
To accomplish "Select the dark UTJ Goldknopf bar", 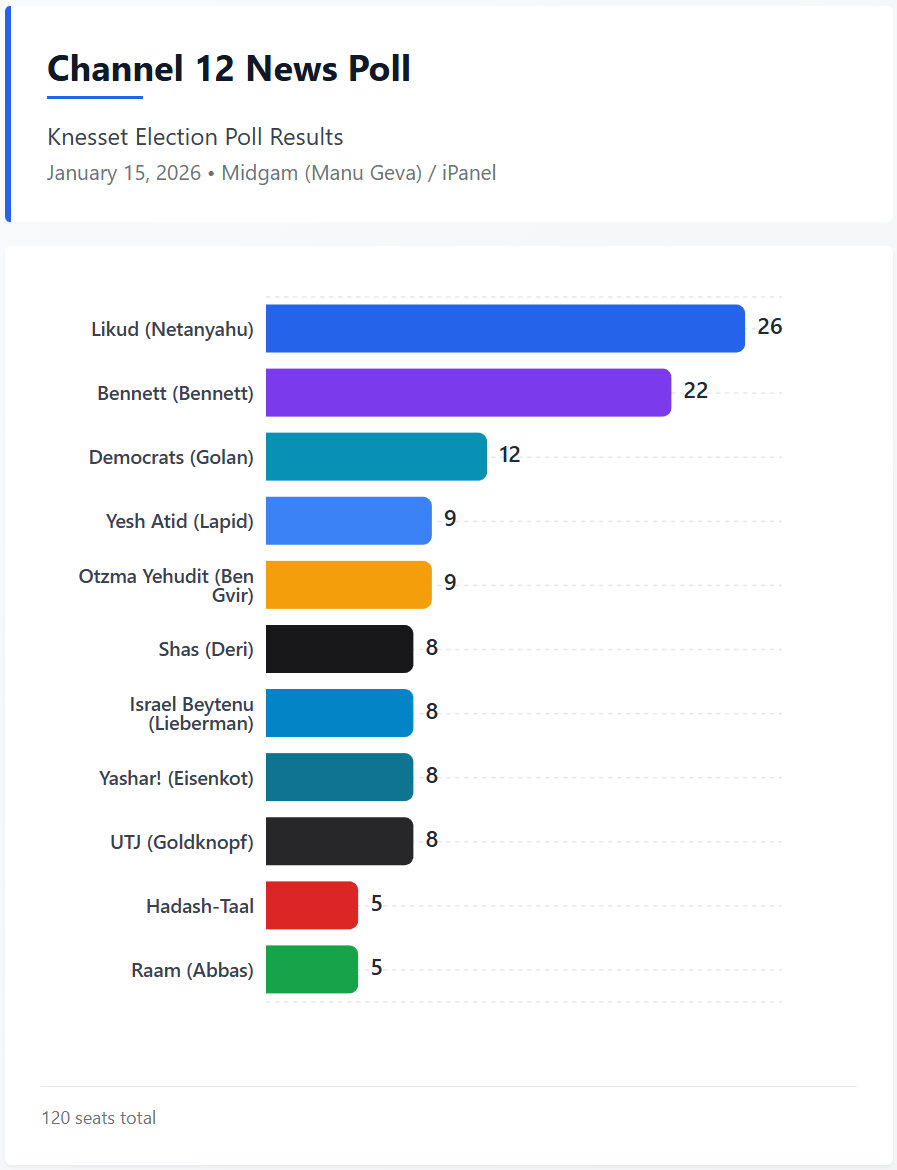I will point(339,840).
